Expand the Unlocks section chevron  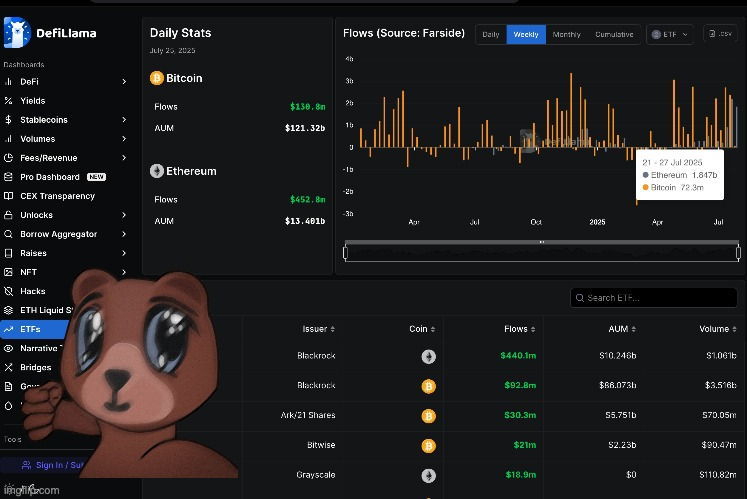[x=124, y=215]
